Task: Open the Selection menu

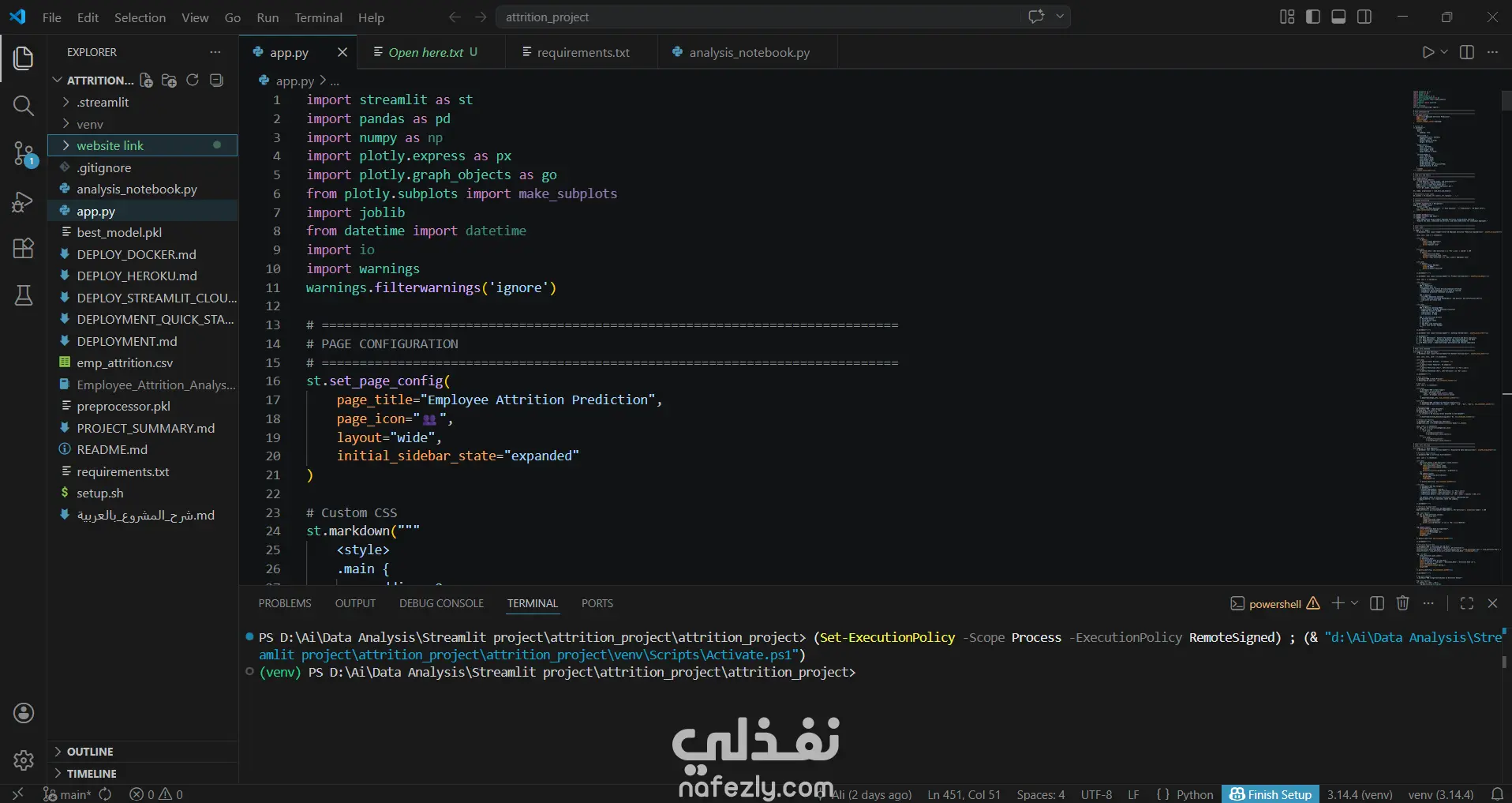Action: pos(140,17)
